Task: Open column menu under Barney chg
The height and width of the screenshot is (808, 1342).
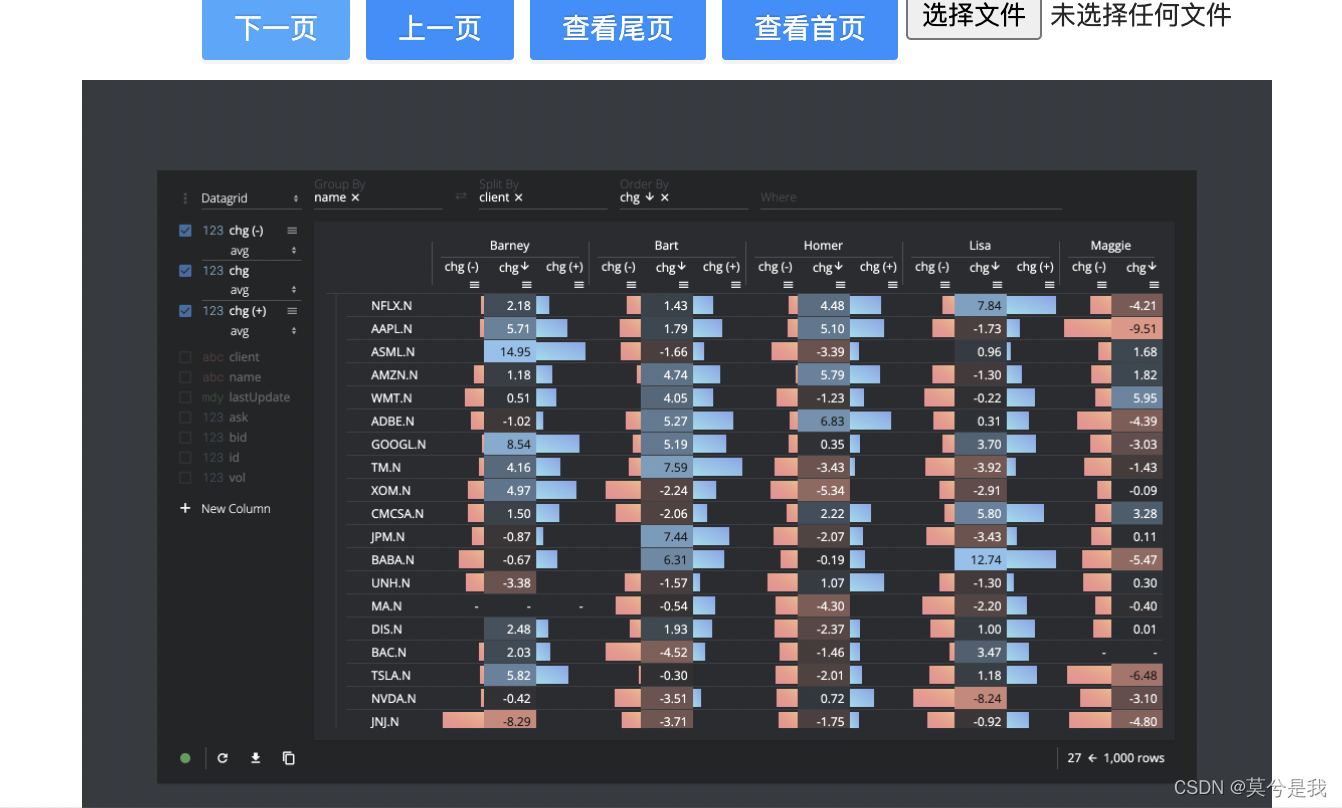Action: click(x=526, y=284)
